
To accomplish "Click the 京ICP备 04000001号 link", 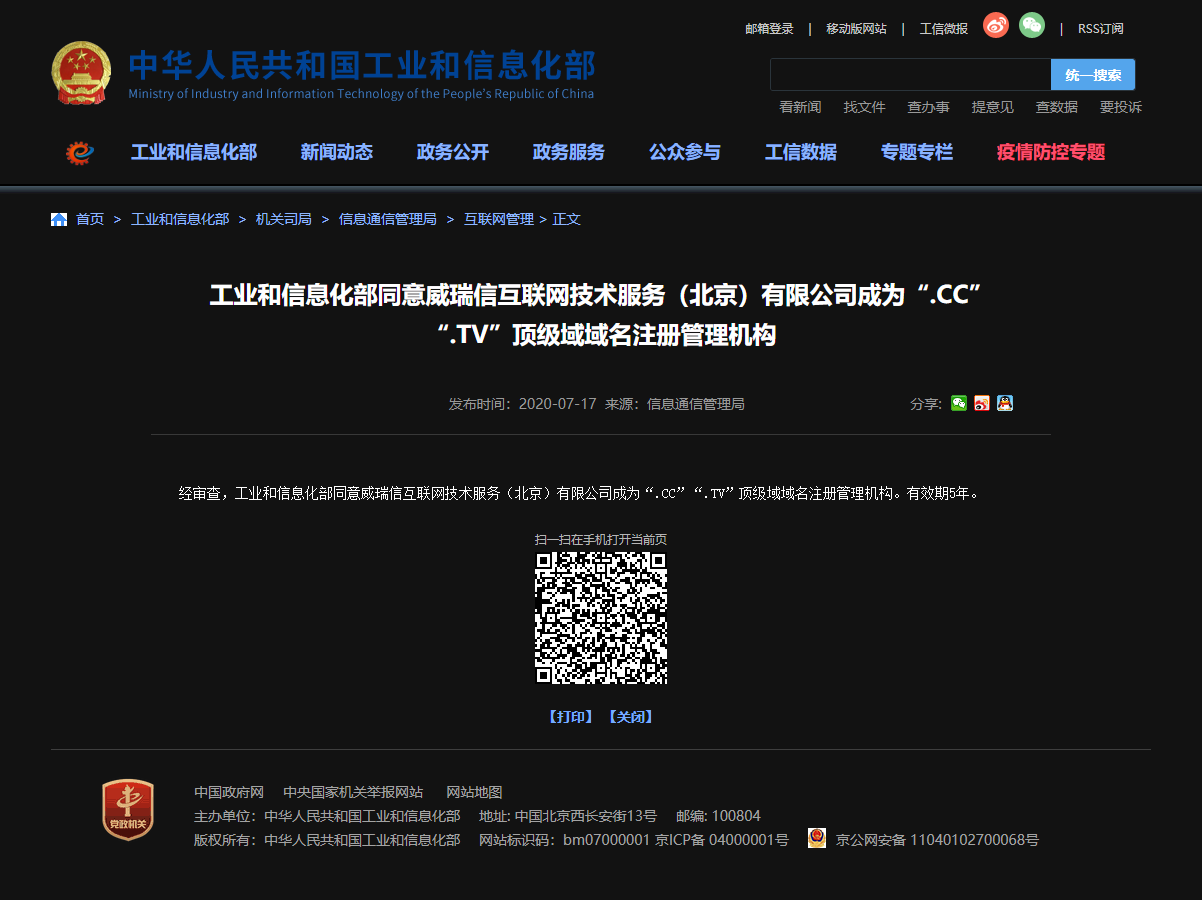I will (722, 840).
